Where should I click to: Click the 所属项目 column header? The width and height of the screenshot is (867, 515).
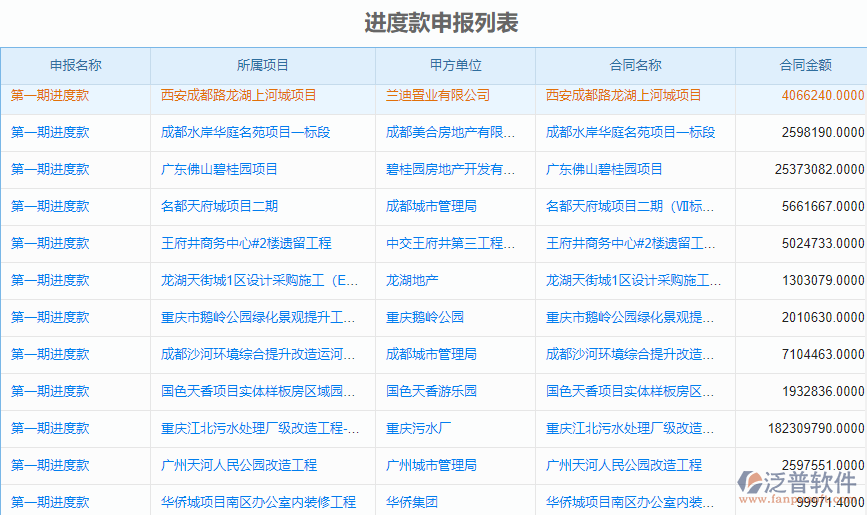click(263, 65)
